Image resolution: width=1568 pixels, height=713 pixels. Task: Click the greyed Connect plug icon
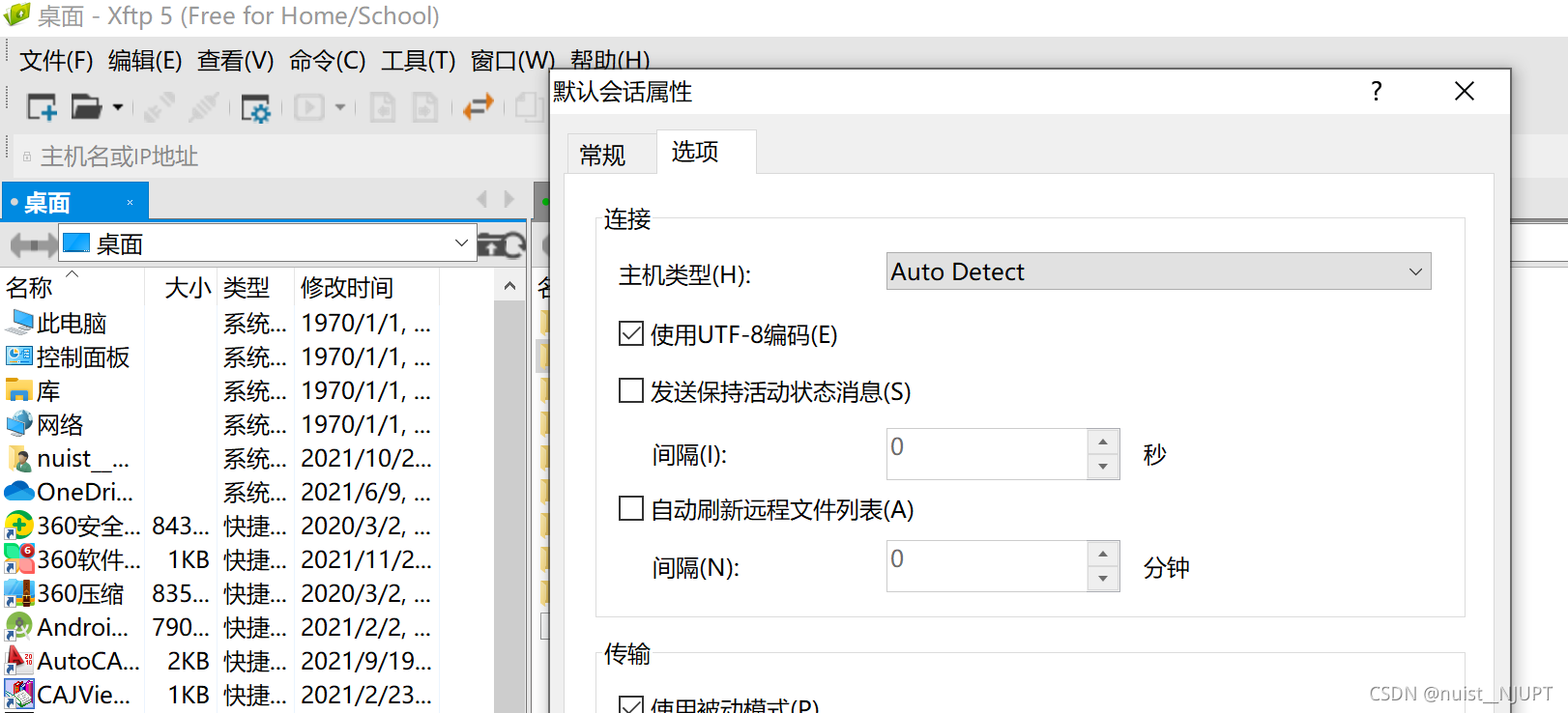pyautogui.click(x=160, y=107)
